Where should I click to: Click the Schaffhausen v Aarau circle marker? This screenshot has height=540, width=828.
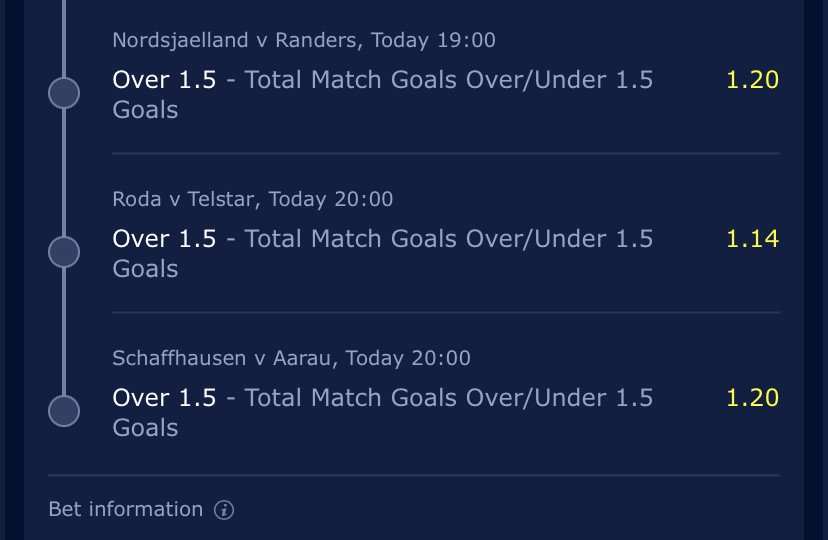[x=64, y=411]
